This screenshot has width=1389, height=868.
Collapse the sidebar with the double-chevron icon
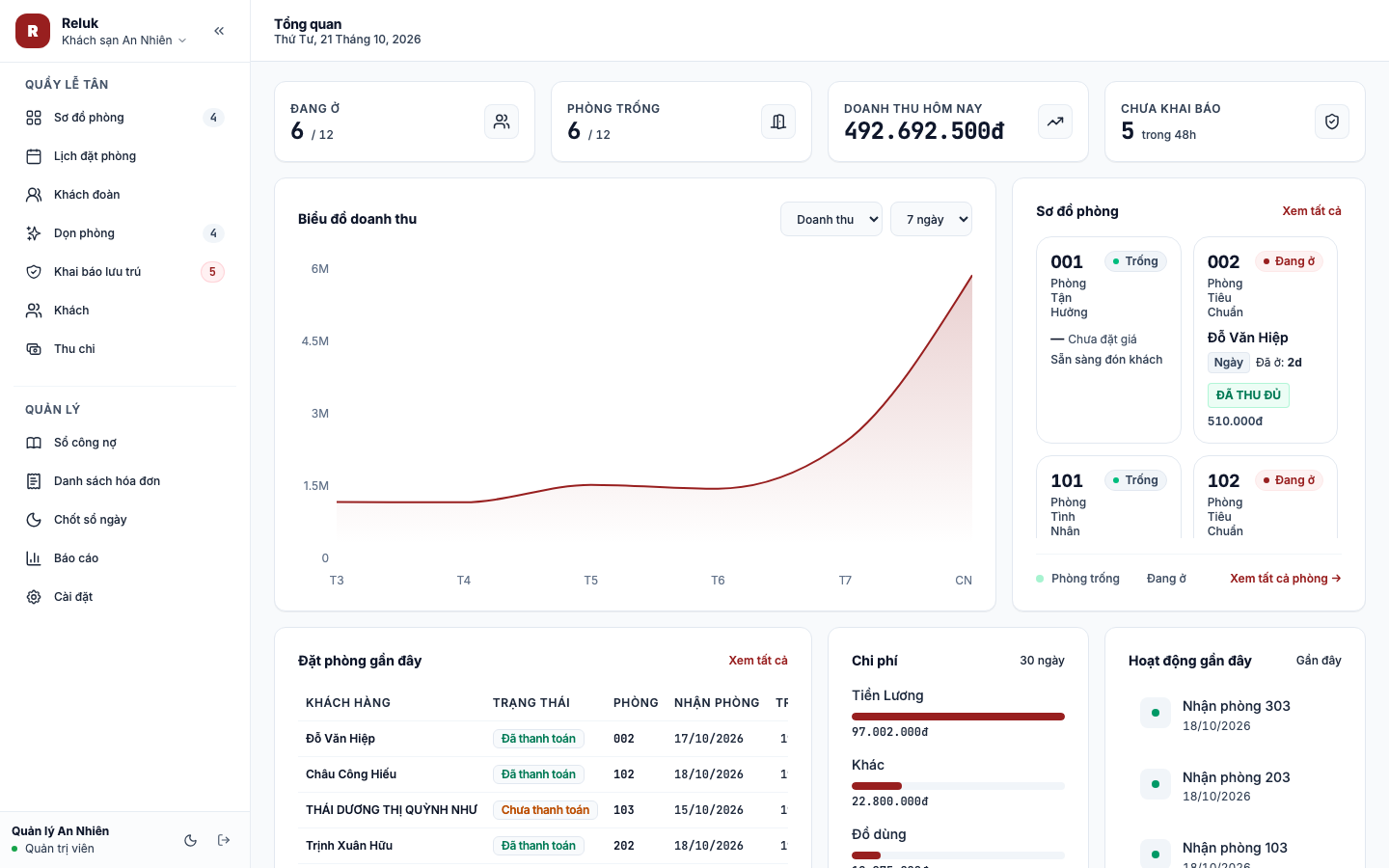pos(219,31)
